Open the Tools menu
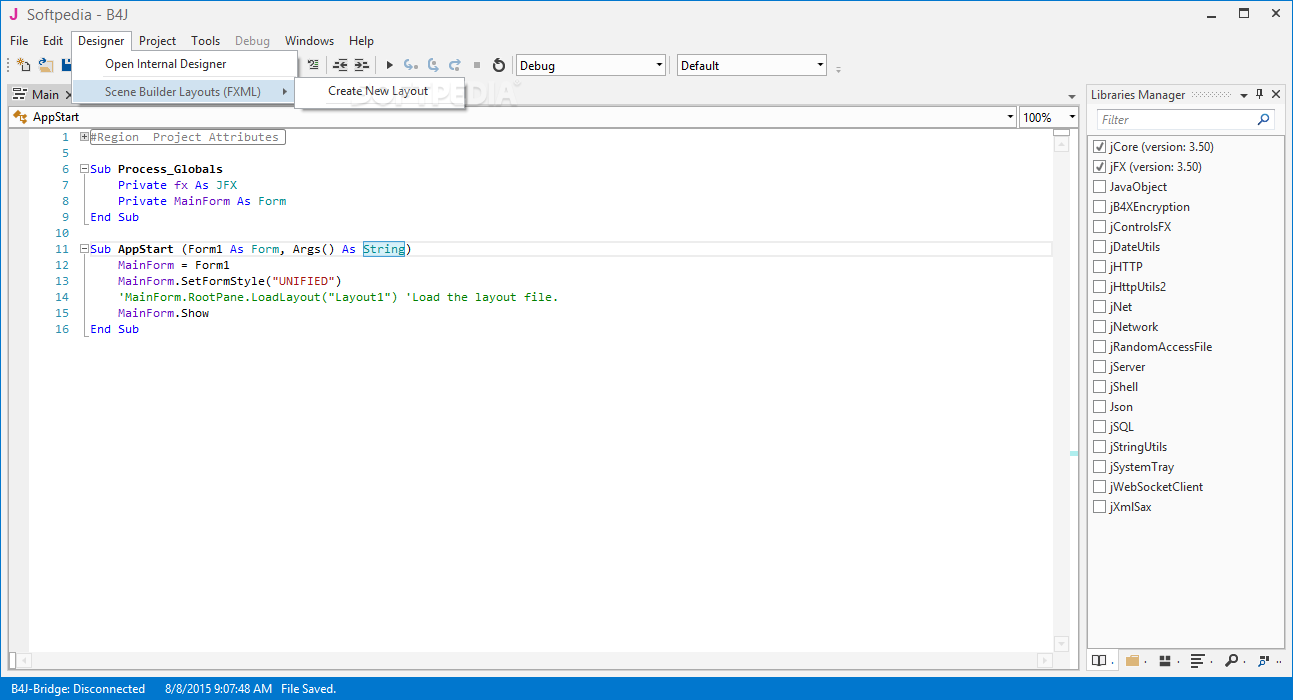The height and width of the screenshot is (700, 1293). click(206, 41)
